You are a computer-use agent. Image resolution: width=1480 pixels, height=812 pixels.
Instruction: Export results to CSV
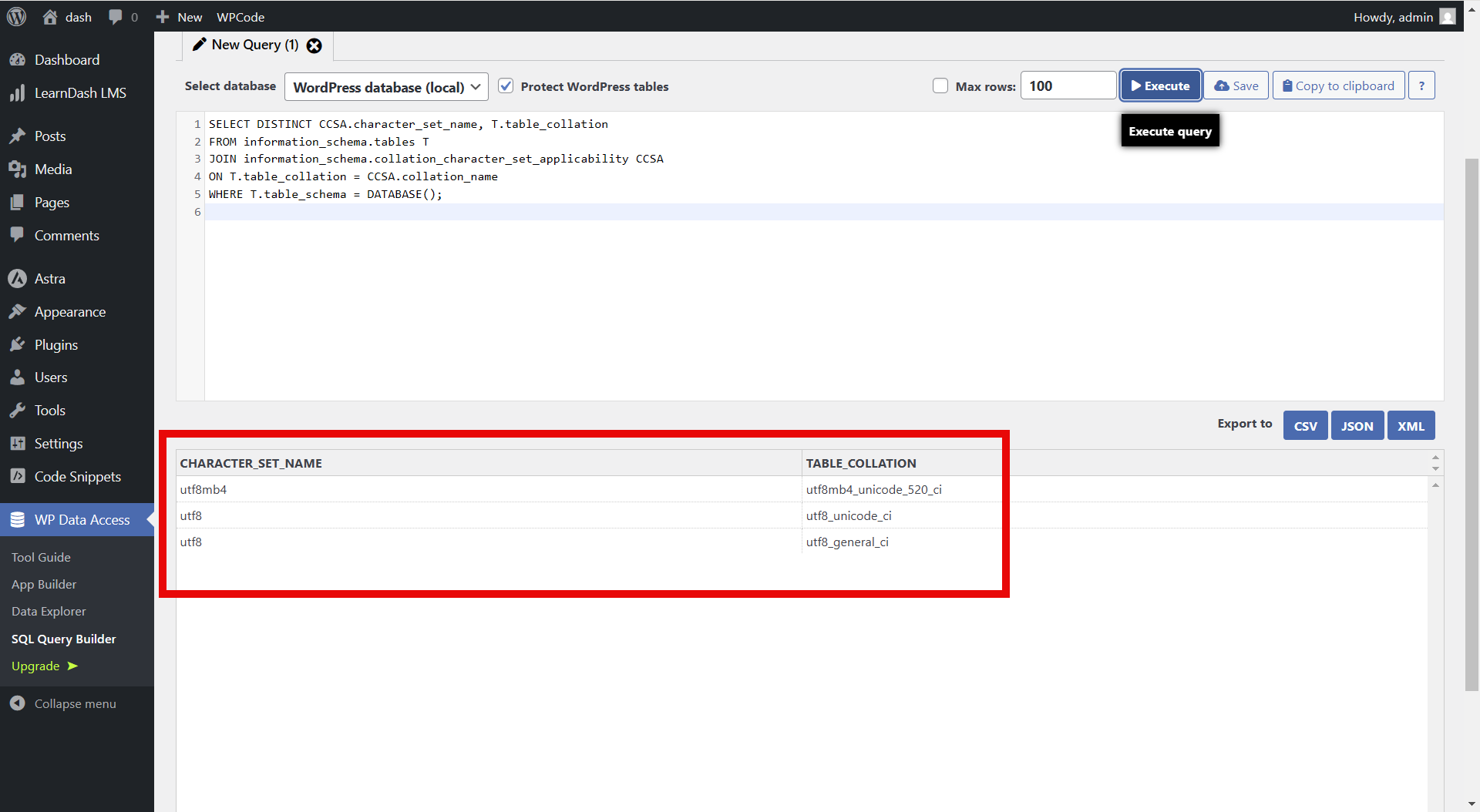click(1305, 426)
